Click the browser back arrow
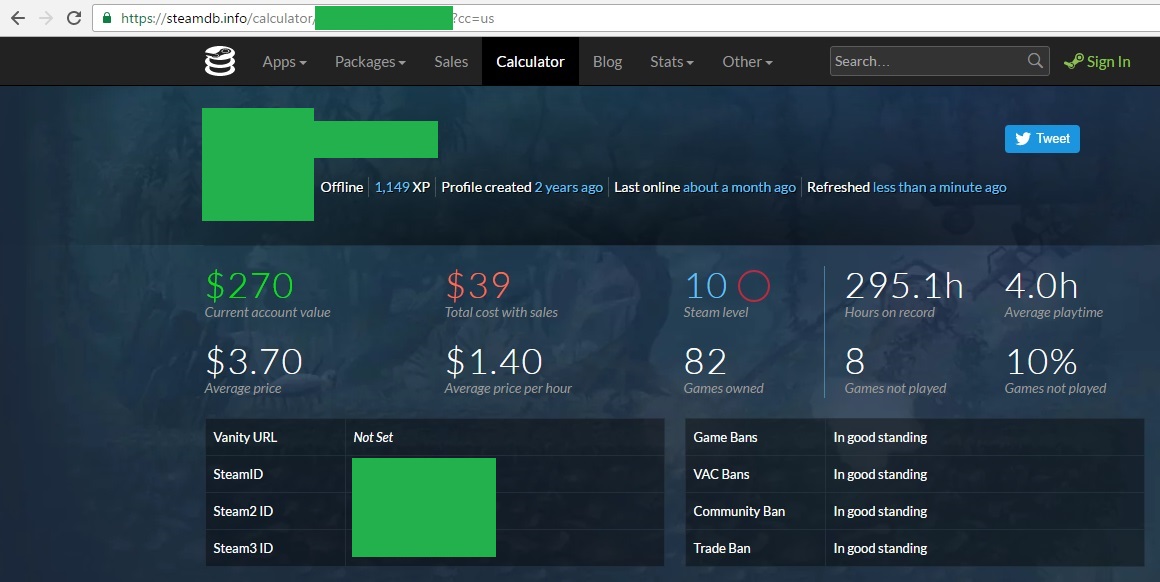This screenshot has width=1160, height=582. click(x=18, y=18)
